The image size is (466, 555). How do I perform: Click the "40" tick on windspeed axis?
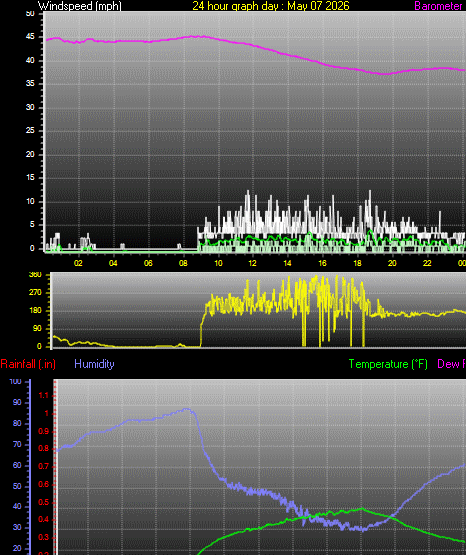coord(30,60)
